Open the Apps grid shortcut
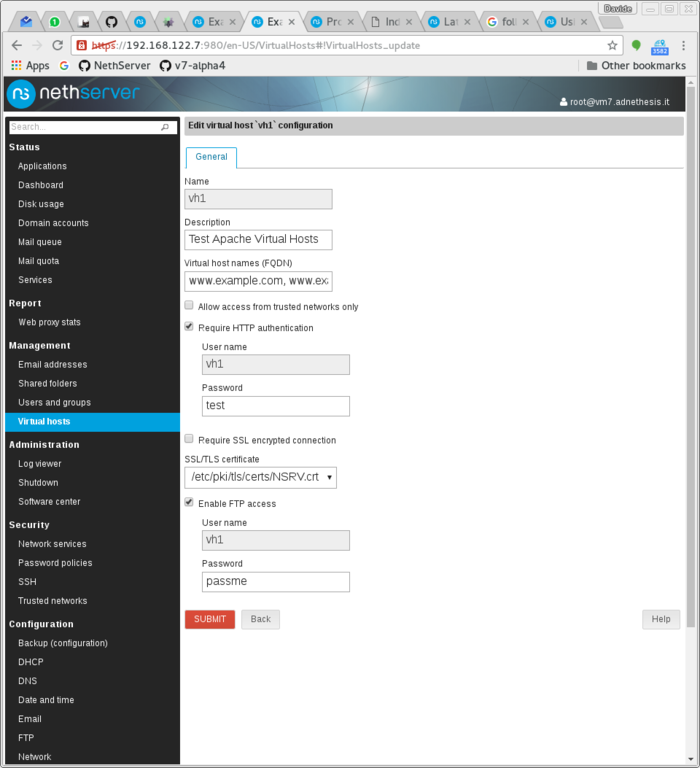This screenshot has width=700, height=768. (x=29, y=66)
